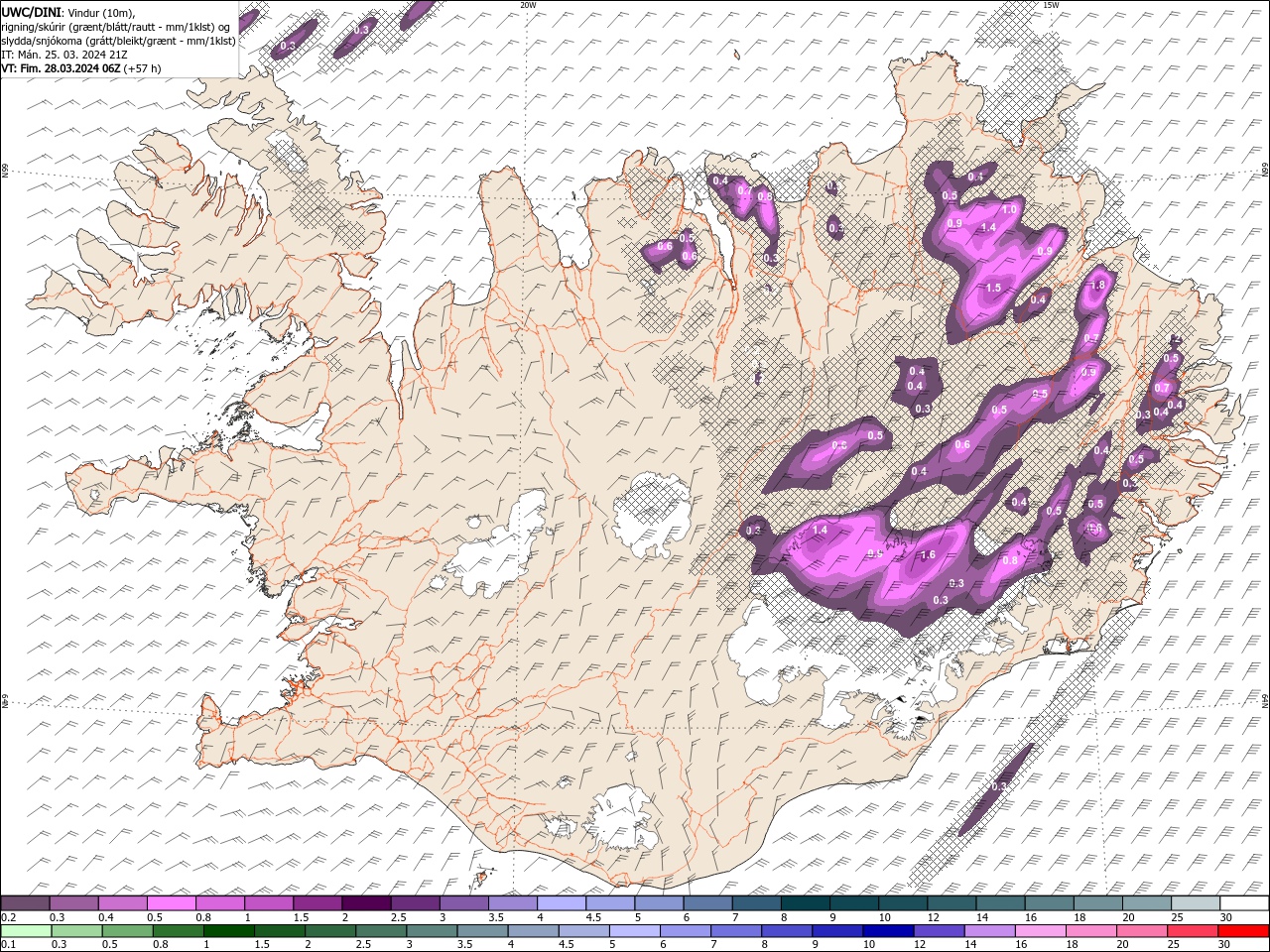Pick the deep blue rain swatch at 10
Image resolution: width=1270 pixels, height=952 pixels.
tap(887, 931)
